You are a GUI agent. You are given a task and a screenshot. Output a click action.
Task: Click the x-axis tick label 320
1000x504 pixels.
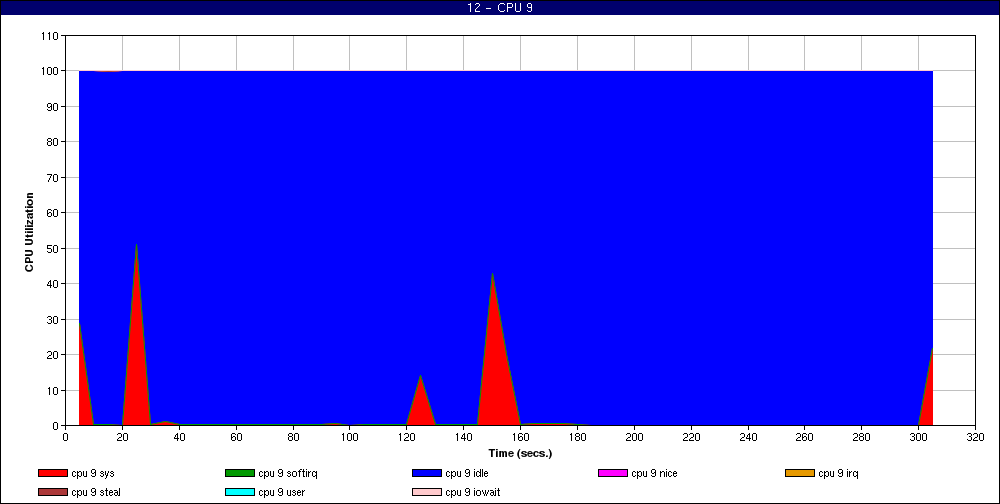point(975,437)
